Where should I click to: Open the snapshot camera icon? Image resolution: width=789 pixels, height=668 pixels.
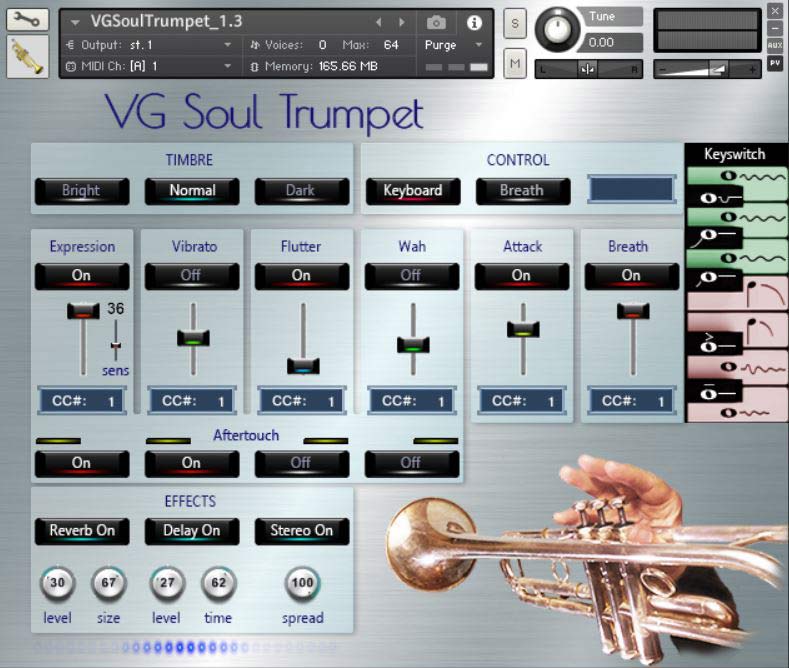pos(436,23)
